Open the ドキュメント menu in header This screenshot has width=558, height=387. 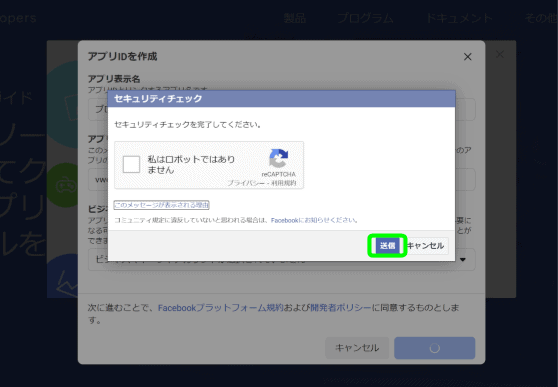coord(459,18)
